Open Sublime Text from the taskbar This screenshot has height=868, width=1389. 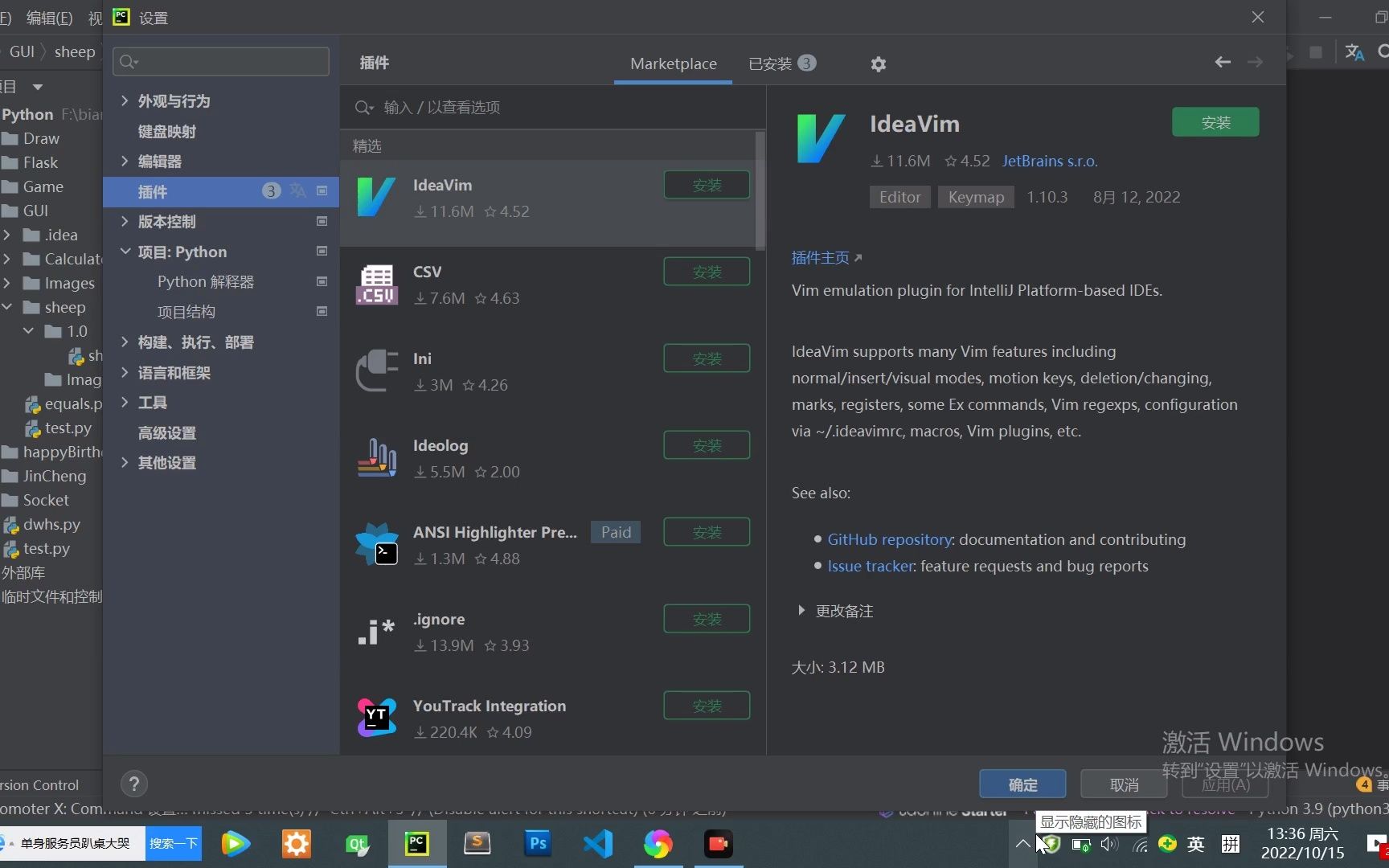(477, 844)
